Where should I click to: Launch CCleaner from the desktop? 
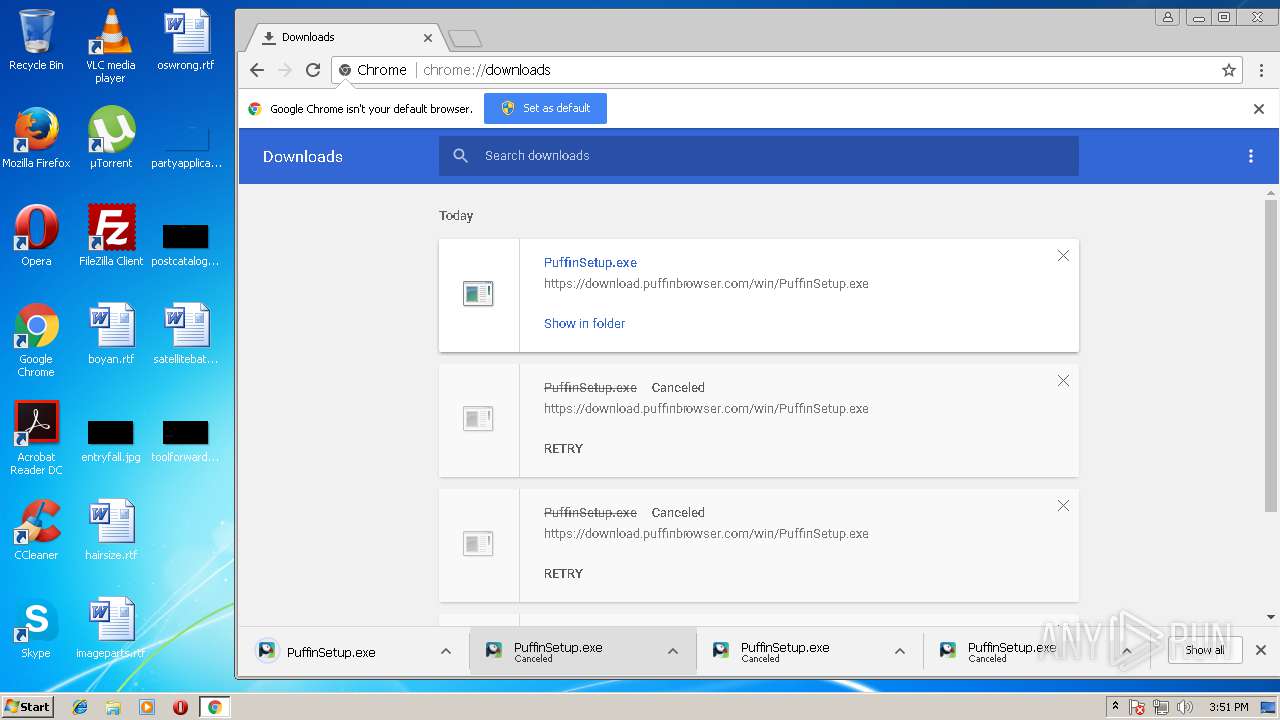coord(36,530)
